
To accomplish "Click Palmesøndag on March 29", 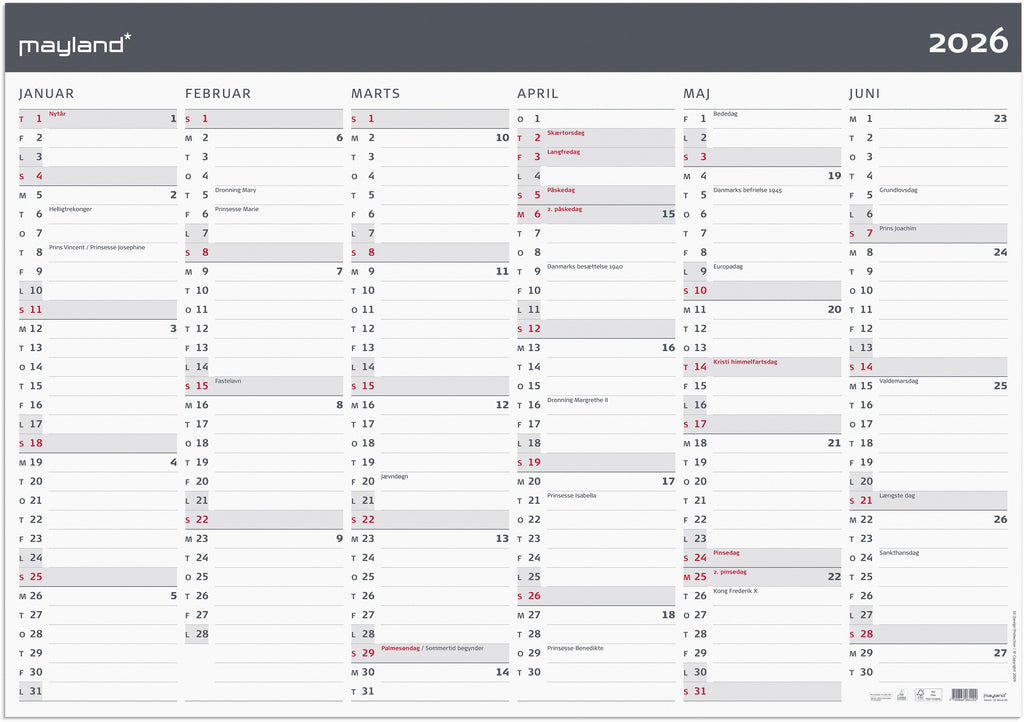I will pyautogui.click(x=398, y=648).
